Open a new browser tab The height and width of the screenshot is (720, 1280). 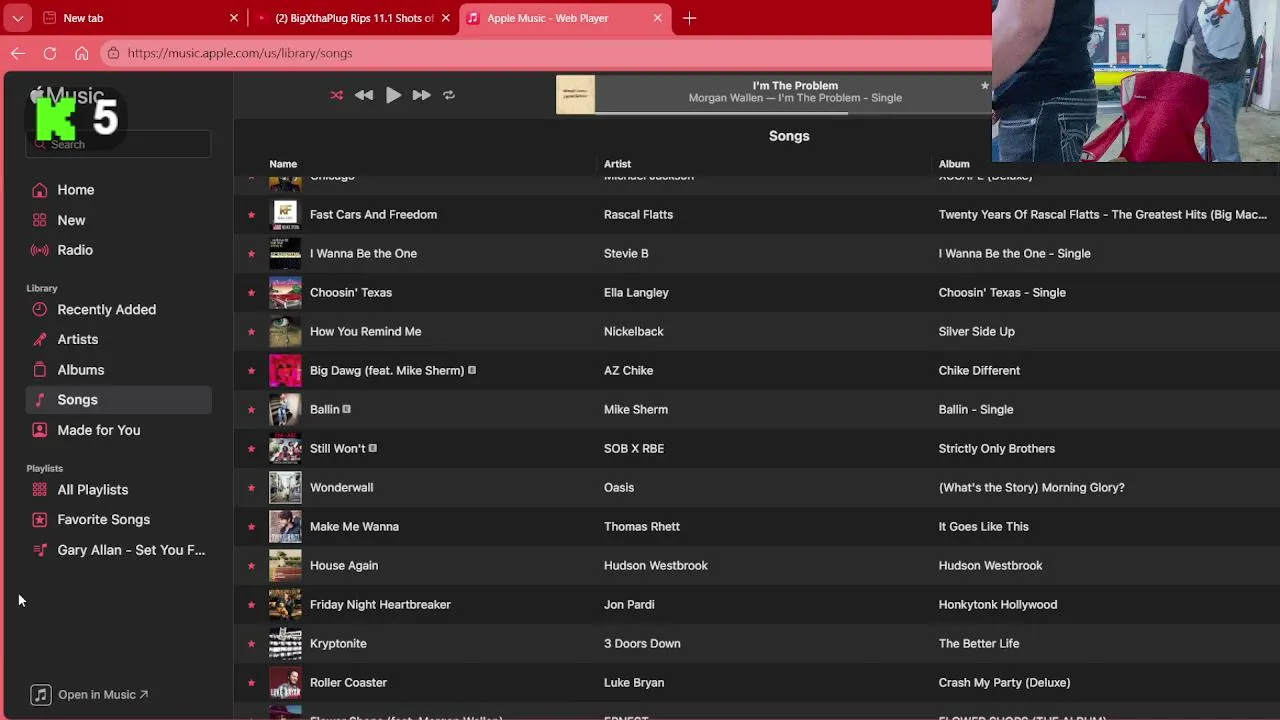coord(689,18)
